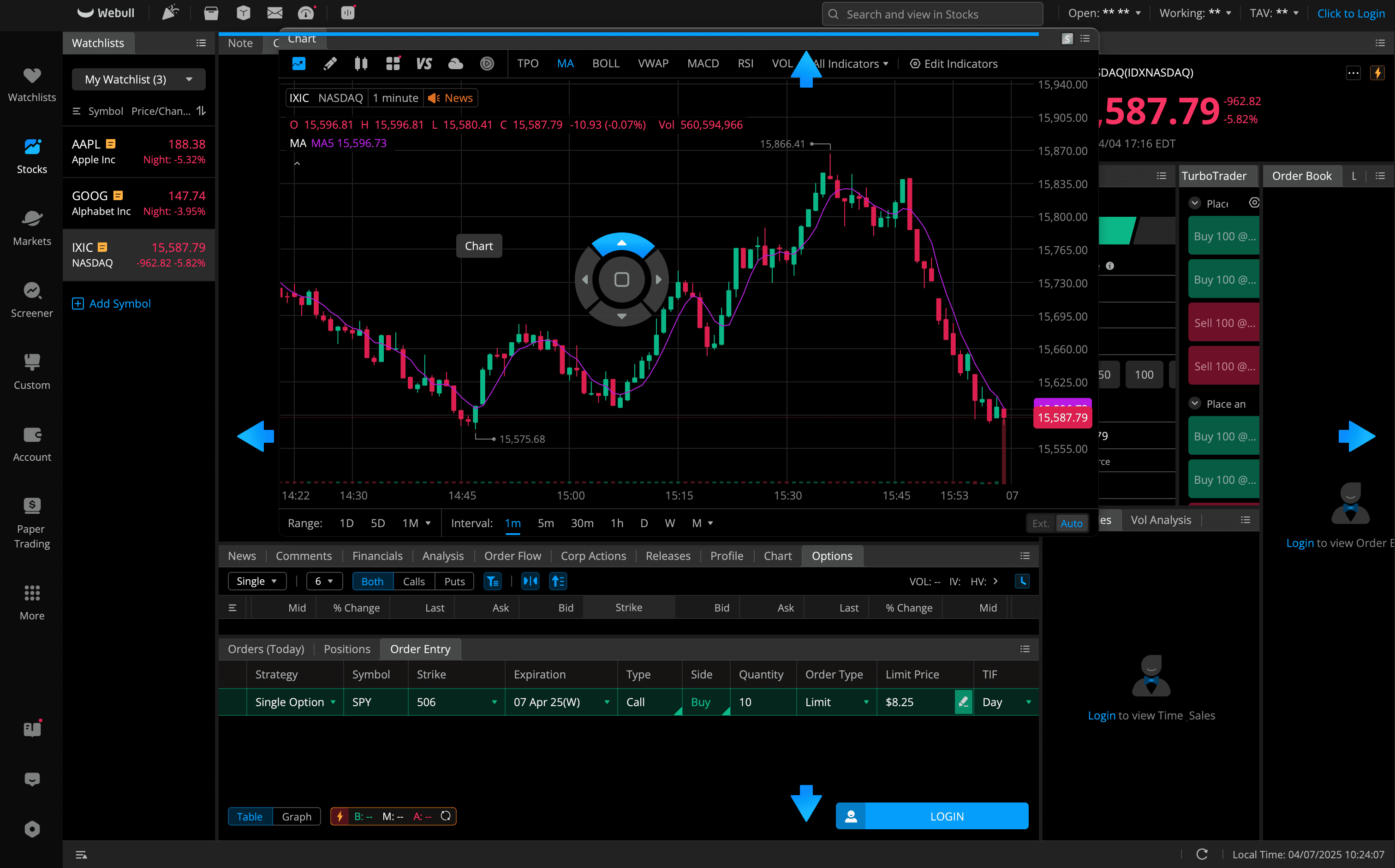1395x868 pixels.
Task: Click the blue LOGIN button
Action: click(932, 816)
